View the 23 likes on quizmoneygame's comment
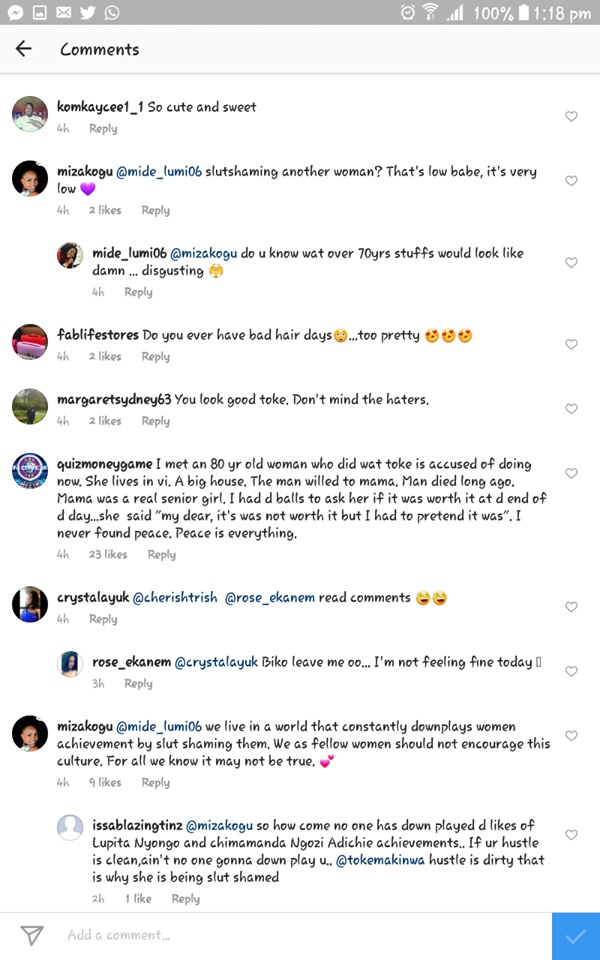 coord(108,554)
